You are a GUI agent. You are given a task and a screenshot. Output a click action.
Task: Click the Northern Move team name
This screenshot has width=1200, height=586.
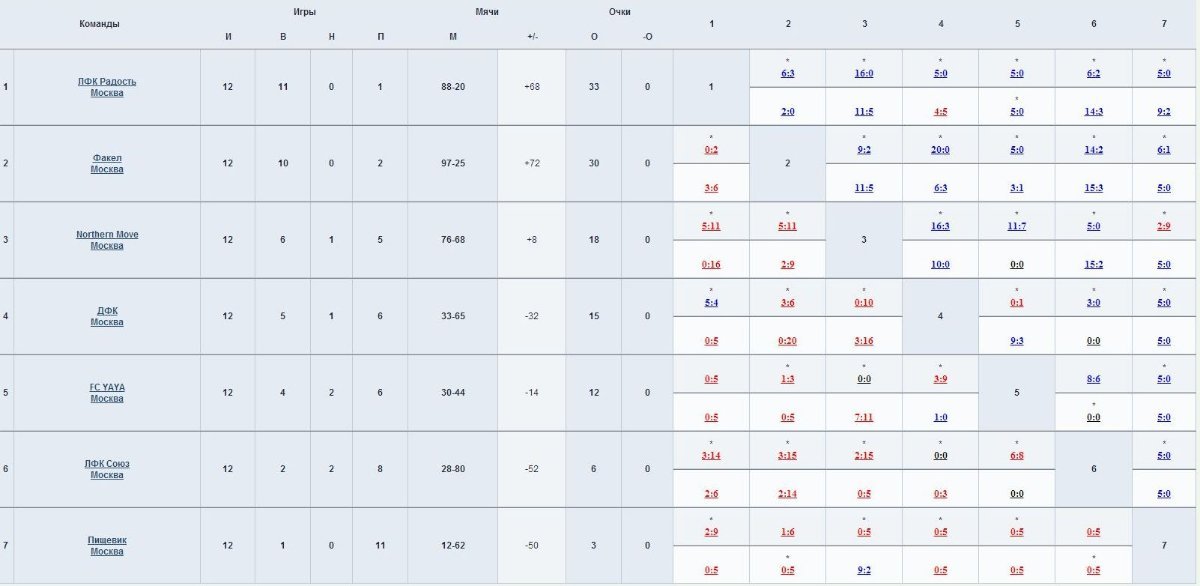(x=107, y=234)
